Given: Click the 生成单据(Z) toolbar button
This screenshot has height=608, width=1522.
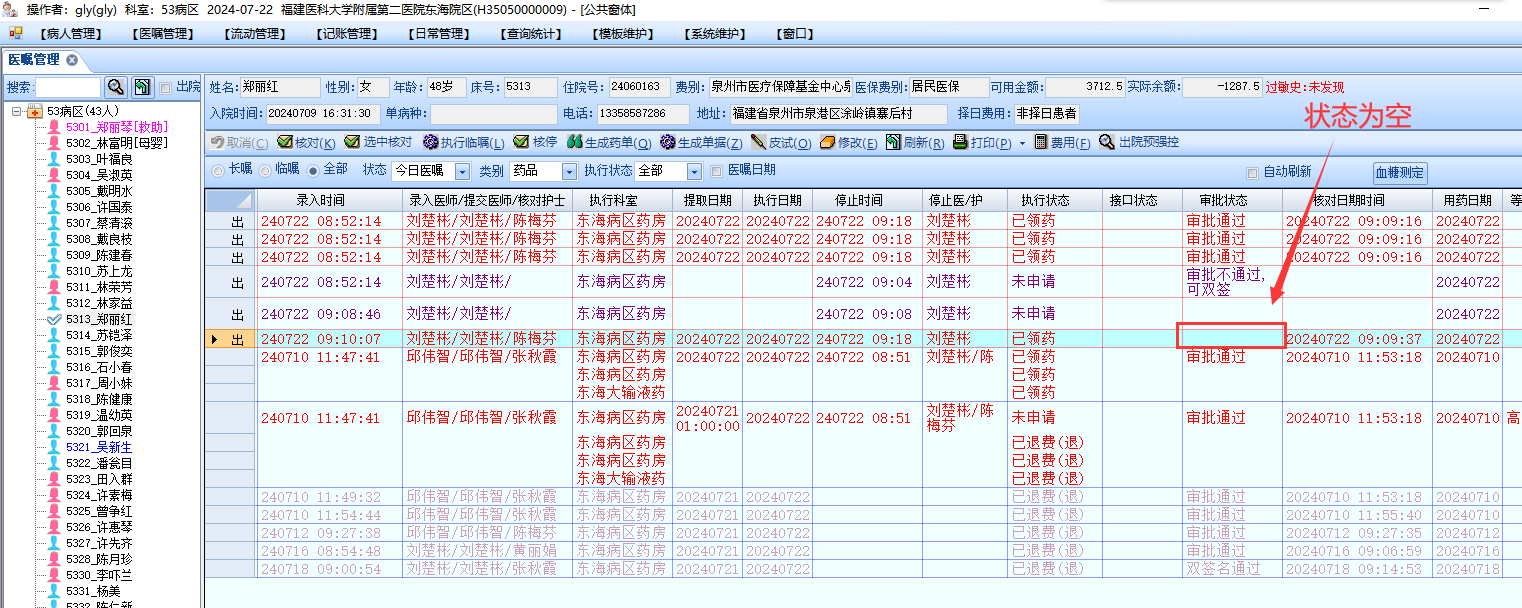Looking at the screenshot, I should [701, 143].
